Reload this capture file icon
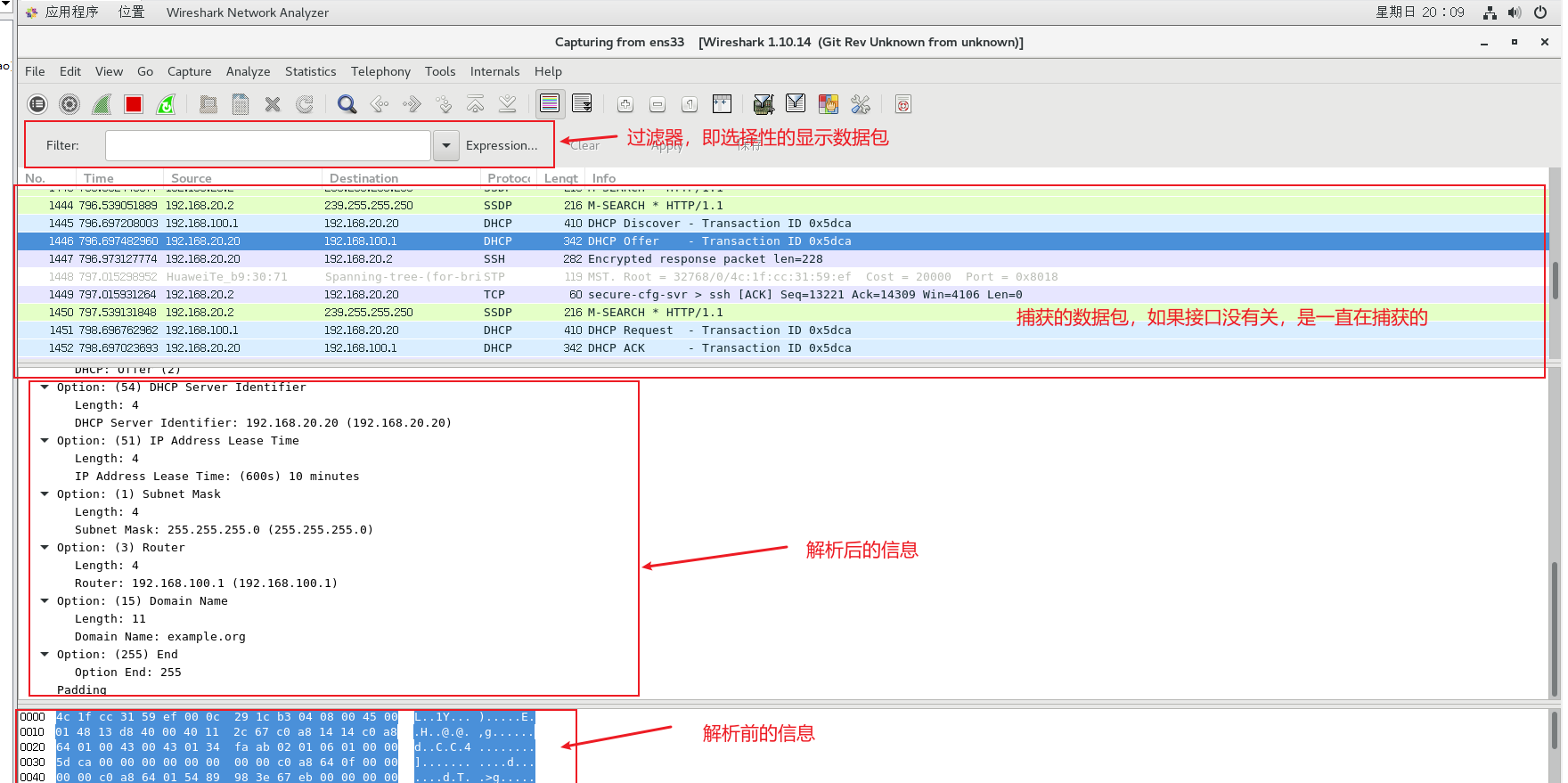The width and height of the screenshot is (1568, 783). 305,104
